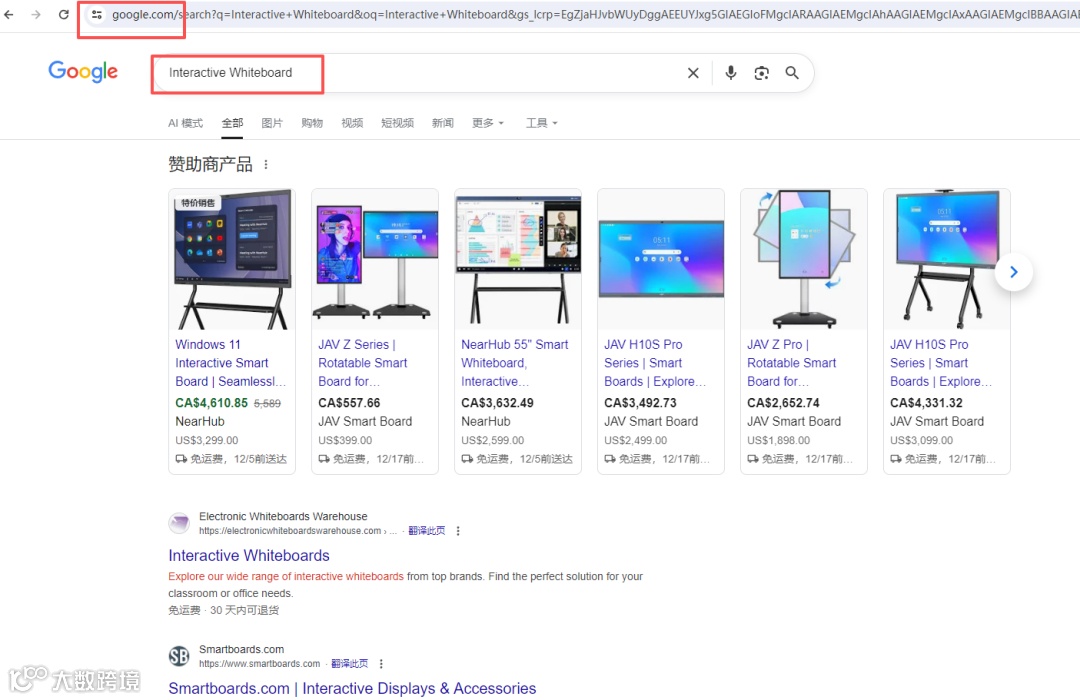
Task: Open Windows 11 Smart Board product image
Action: [232, 259]
